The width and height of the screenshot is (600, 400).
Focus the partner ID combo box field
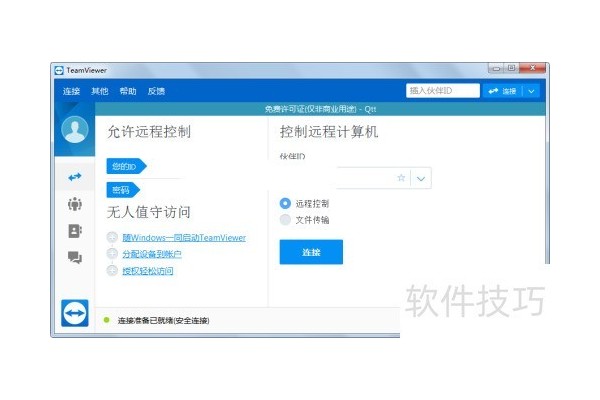384,178
